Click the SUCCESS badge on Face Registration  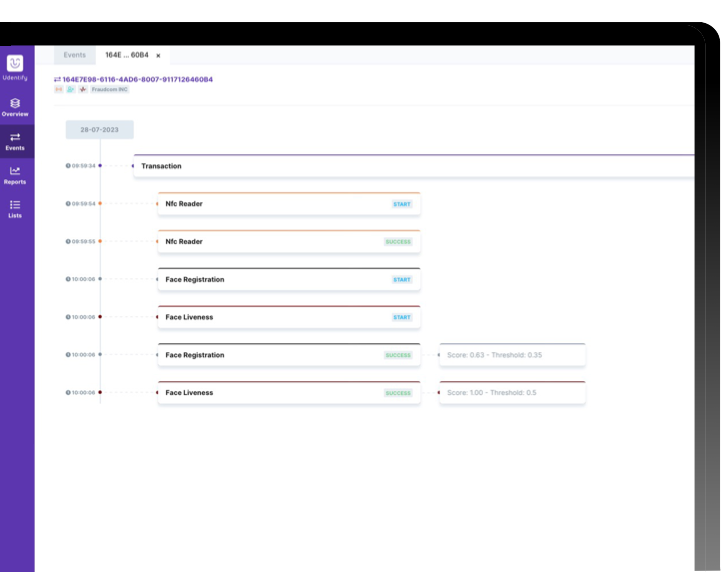click(398, 355)
